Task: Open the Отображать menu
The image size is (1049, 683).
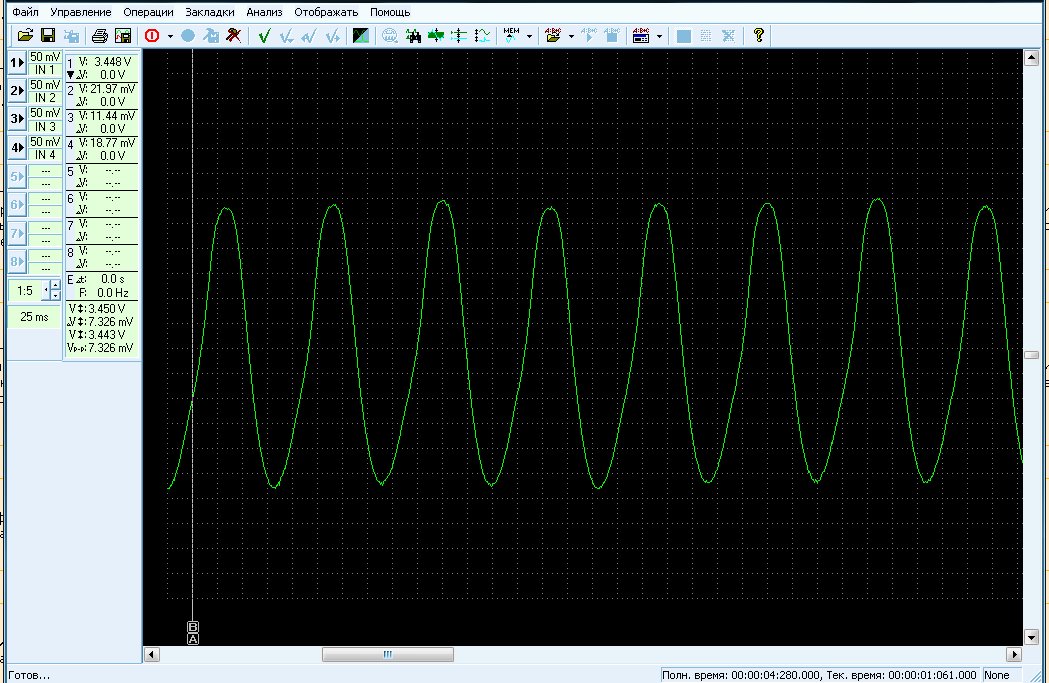Action: tap(326, 12)
